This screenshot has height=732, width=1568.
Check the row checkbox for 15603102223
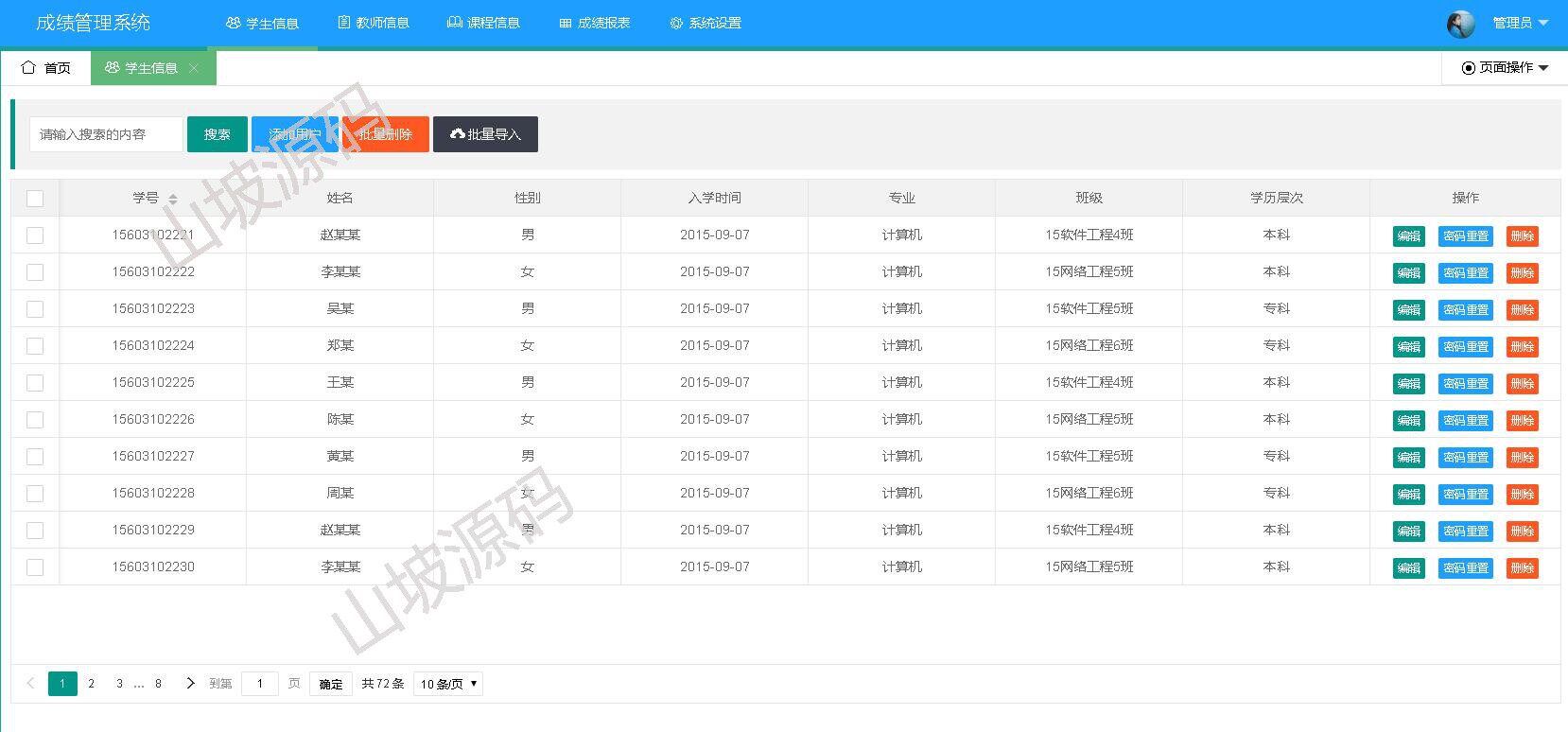(35, 309)
